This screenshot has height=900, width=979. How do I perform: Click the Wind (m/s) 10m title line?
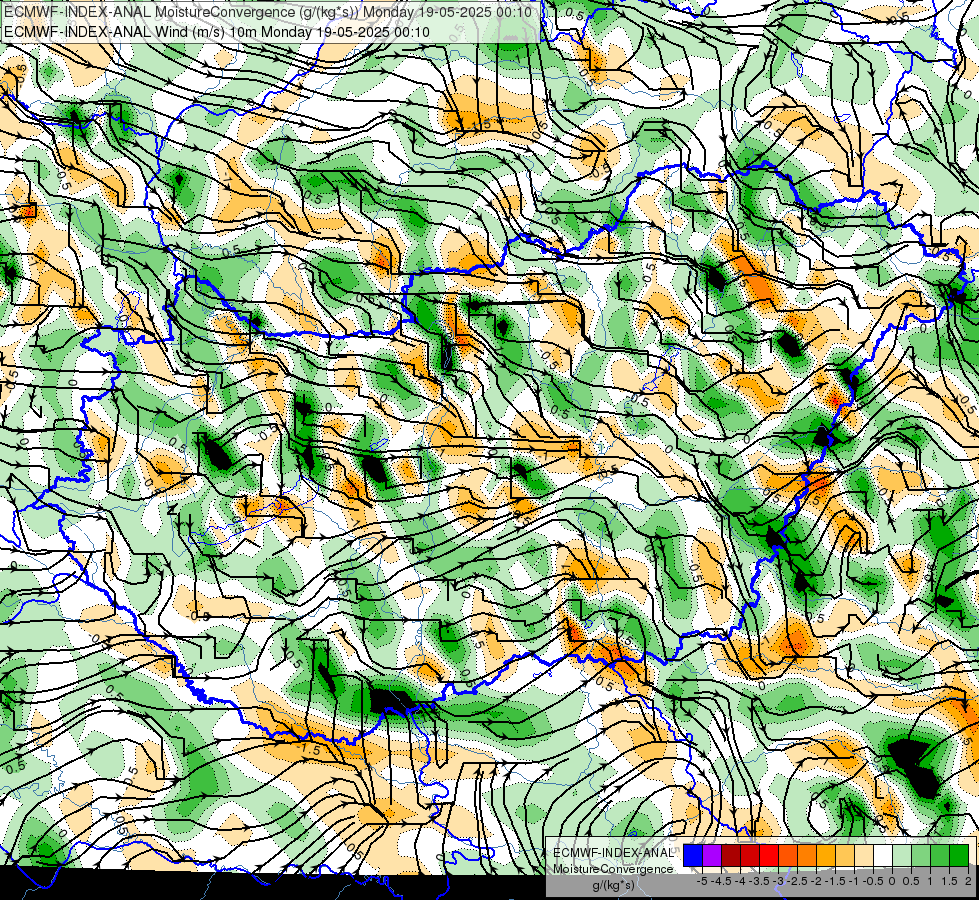217,31
